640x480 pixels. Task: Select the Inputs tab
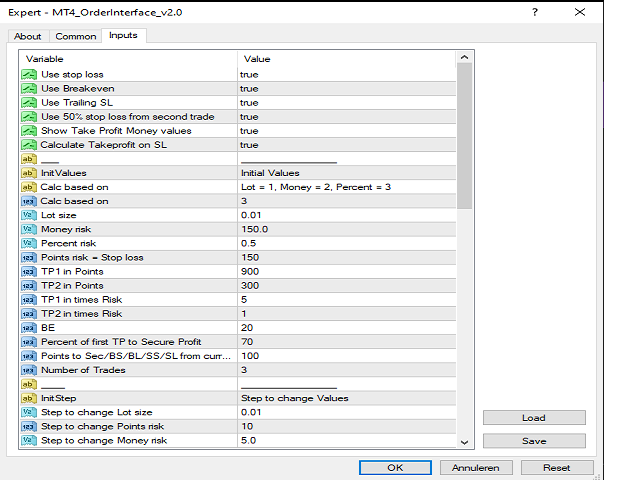123,36
